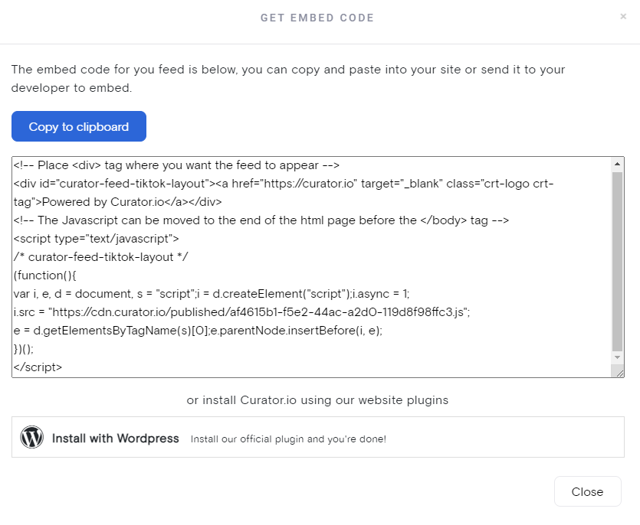Click the getElementsByTagName code line

198,331
